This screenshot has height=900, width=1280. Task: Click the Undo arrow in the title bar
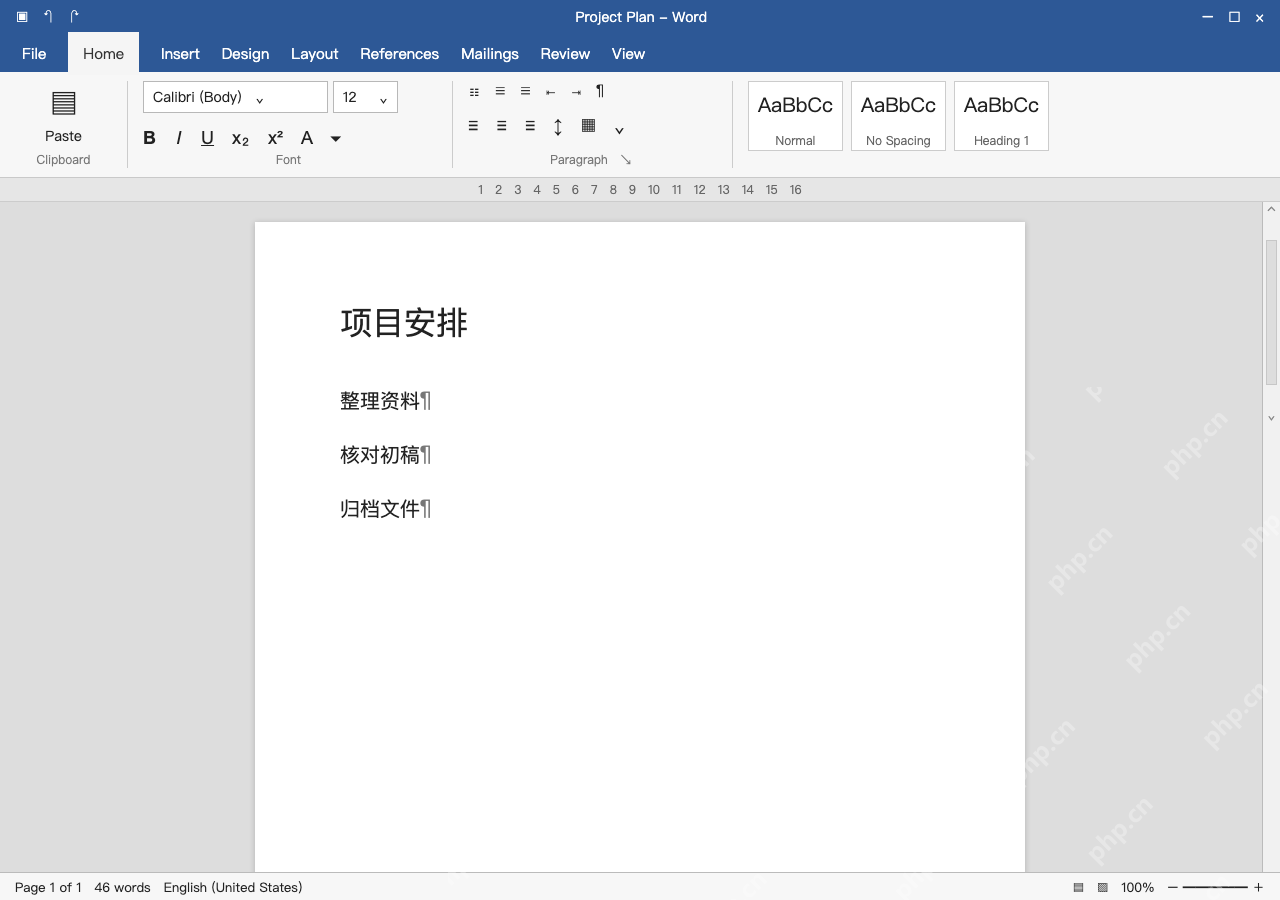pyautogui.click(x=48, y=16)
